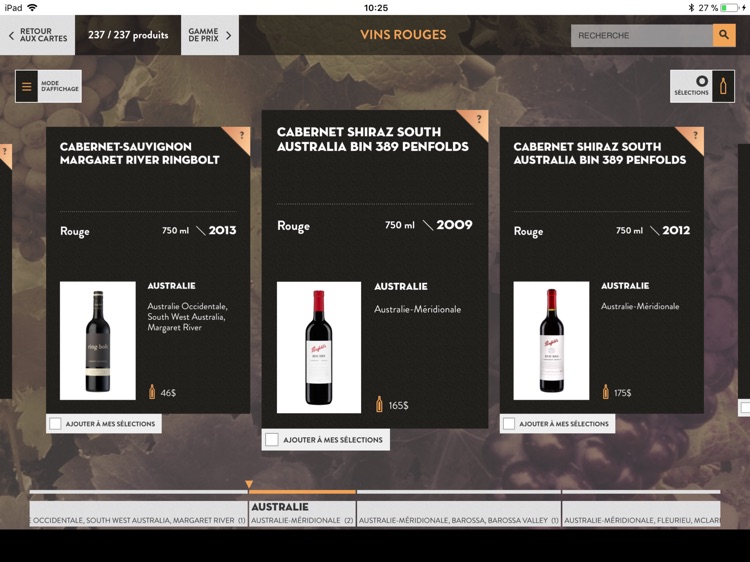Image resolution: width=750 pixels, height=562 pixels.
Task: Click the orange search magnifier icon
Action: pyautogui.click(x=724, y=35)
